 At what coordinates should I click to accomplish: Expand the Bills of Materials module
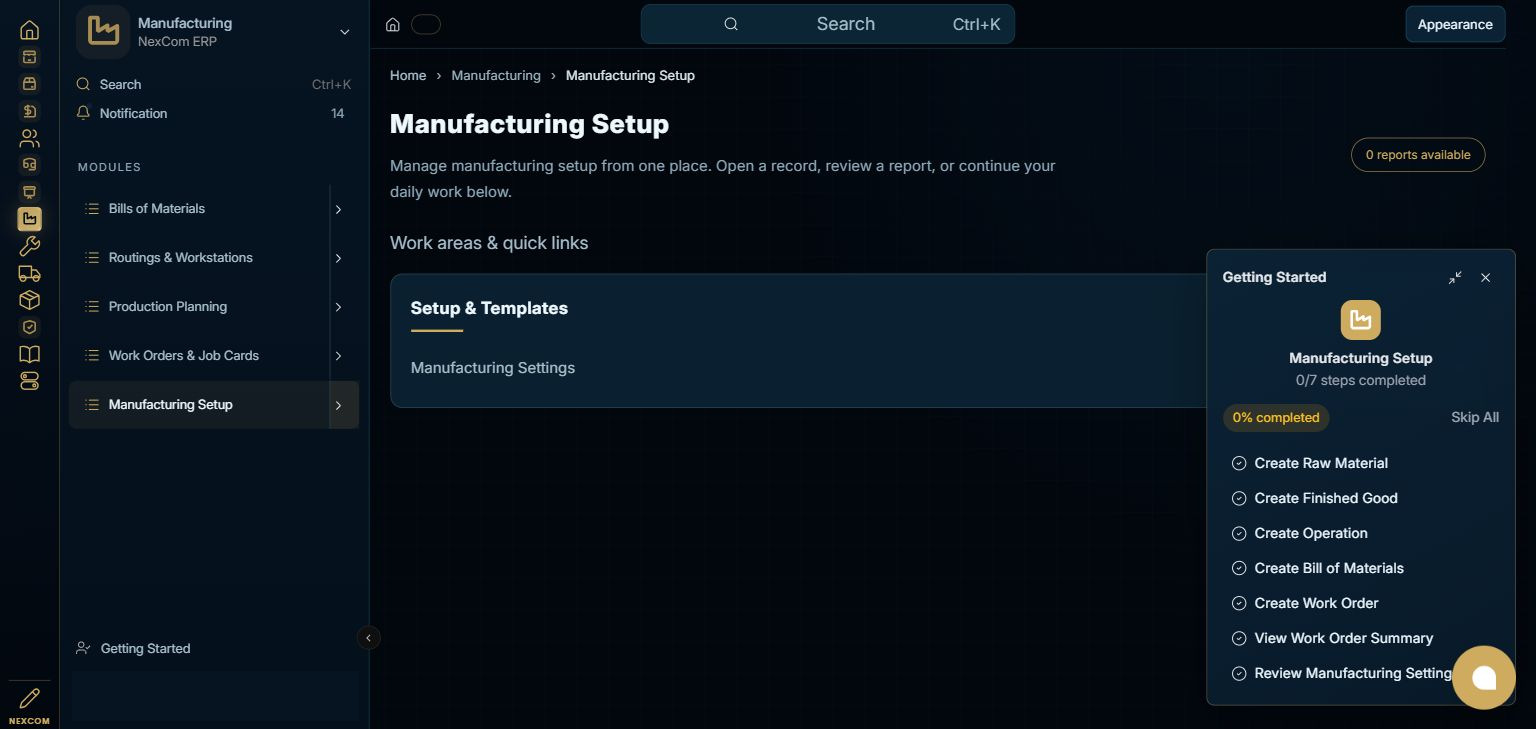(x=338, y=209)
